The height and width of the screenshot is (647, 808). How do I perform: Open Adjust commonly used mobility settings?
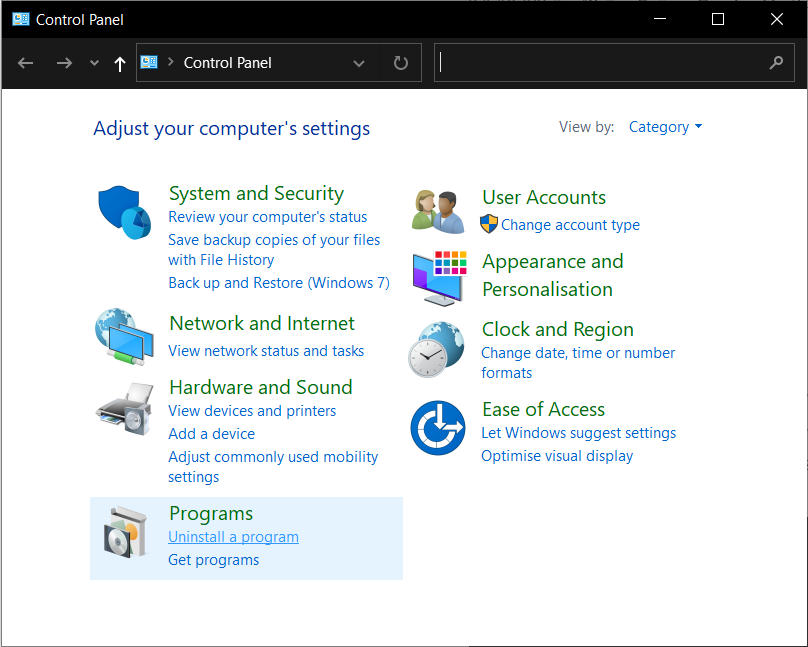click(x=273, y=467)
